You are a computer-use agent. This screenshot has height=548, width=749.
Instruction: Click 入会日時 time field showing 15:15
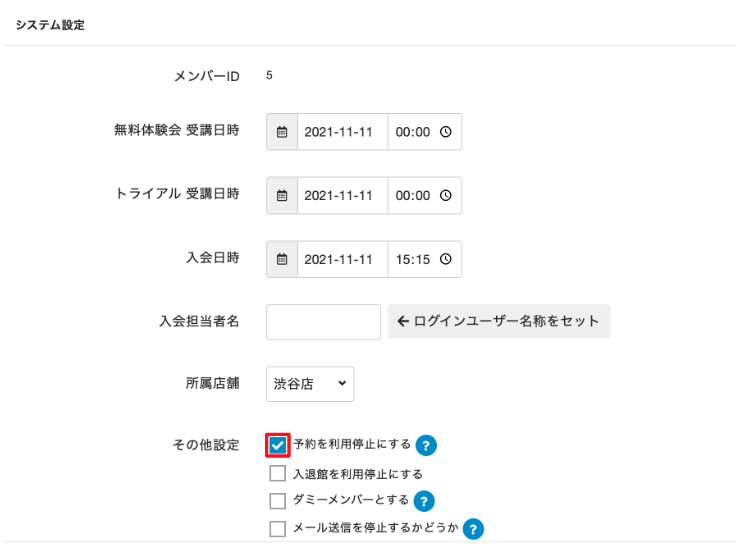coord(414,259)
